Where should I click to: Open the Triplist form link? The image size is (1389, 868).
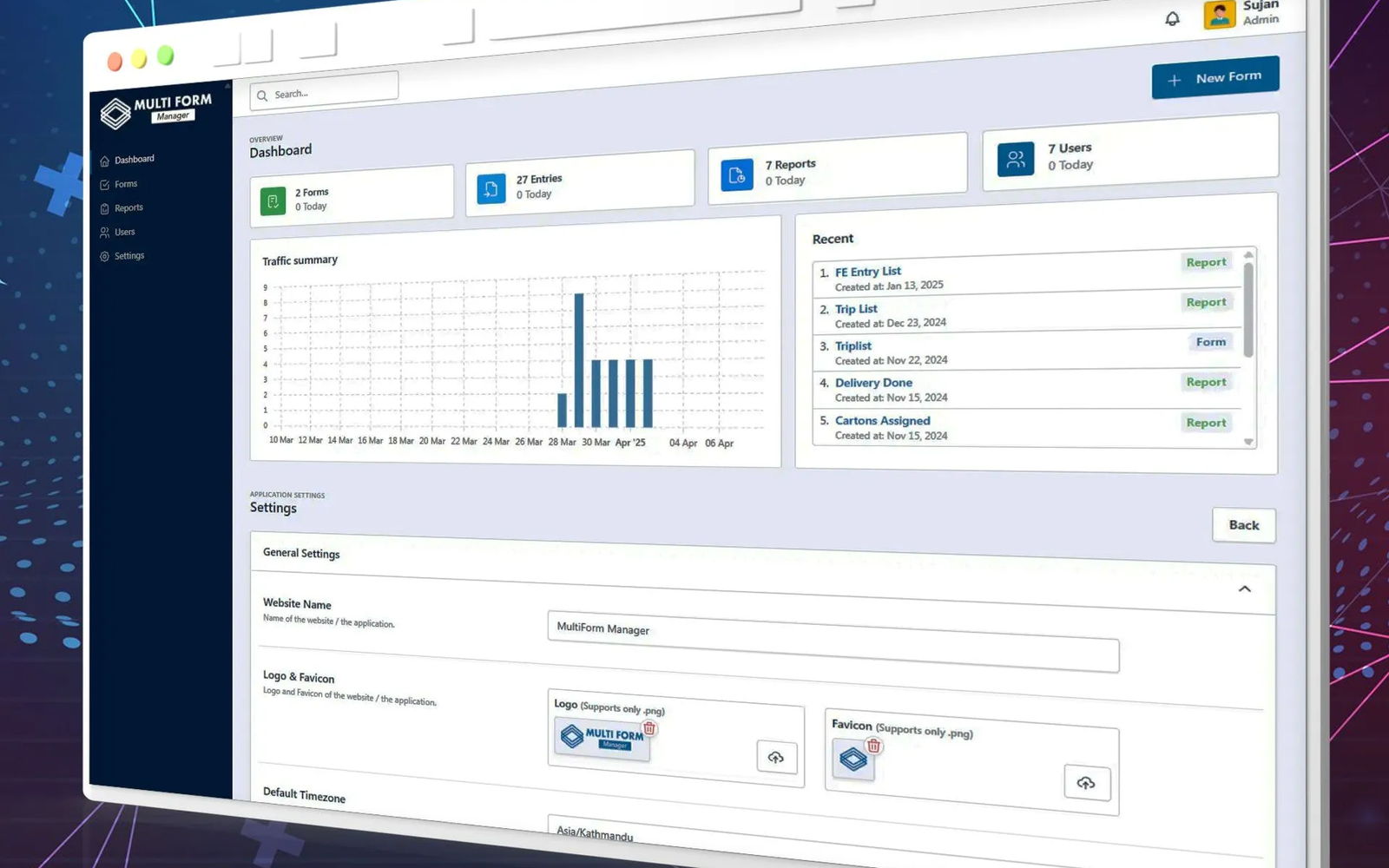point(853,345)
